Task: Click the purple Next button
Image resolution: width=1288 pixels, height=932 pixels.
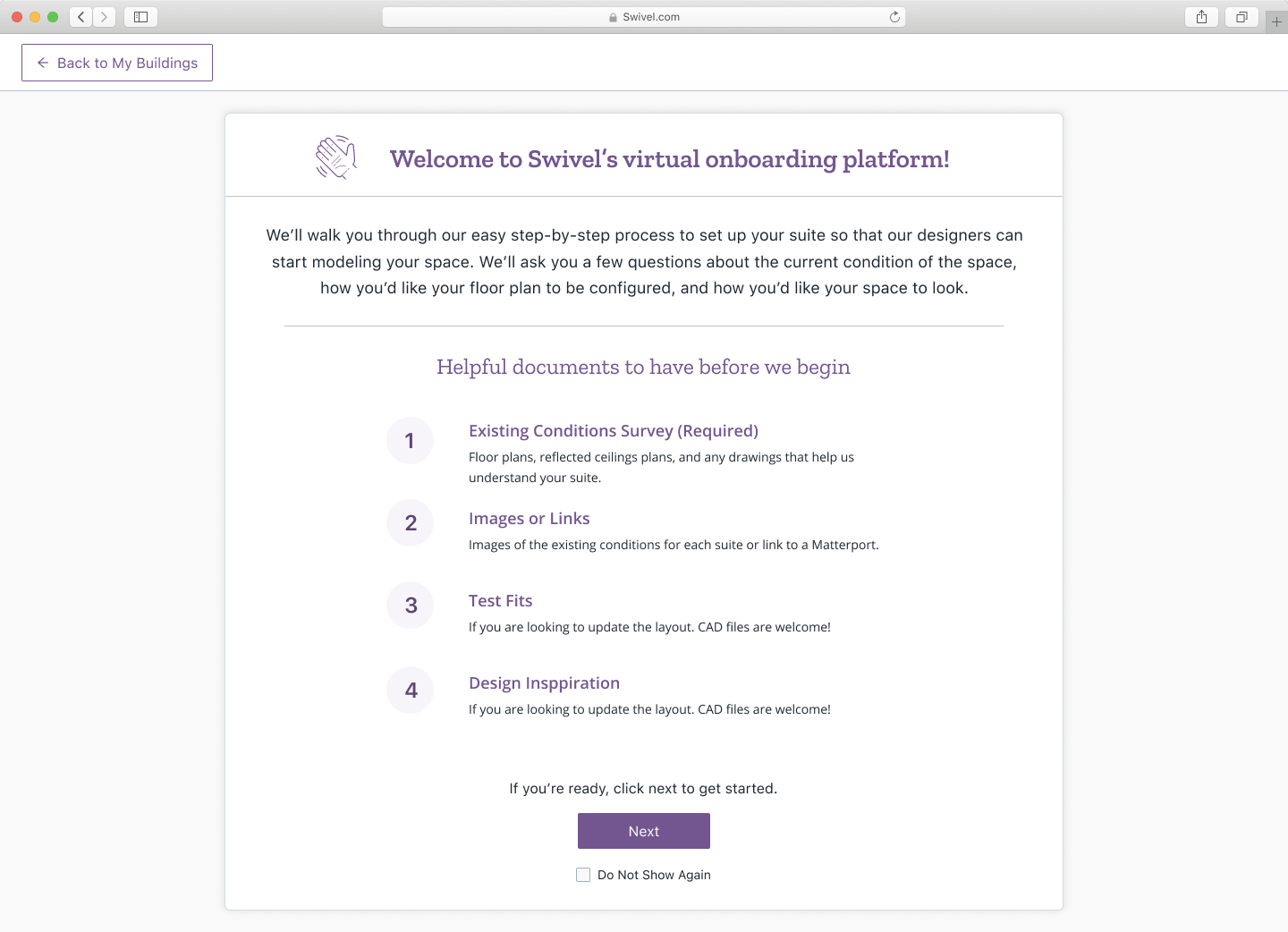Action: click(644, 831)
